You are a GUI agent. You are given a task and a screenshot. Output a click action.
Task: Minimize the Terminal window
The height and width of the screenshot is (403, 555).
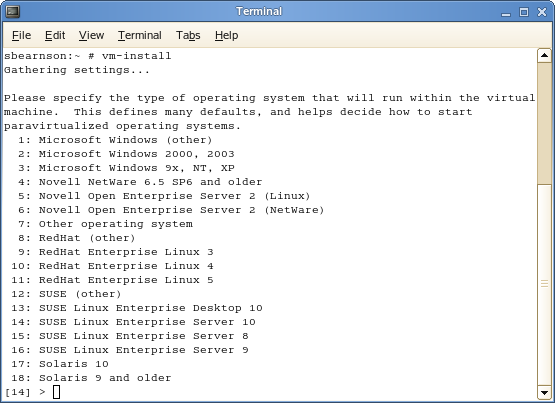(x=506, y=13)
